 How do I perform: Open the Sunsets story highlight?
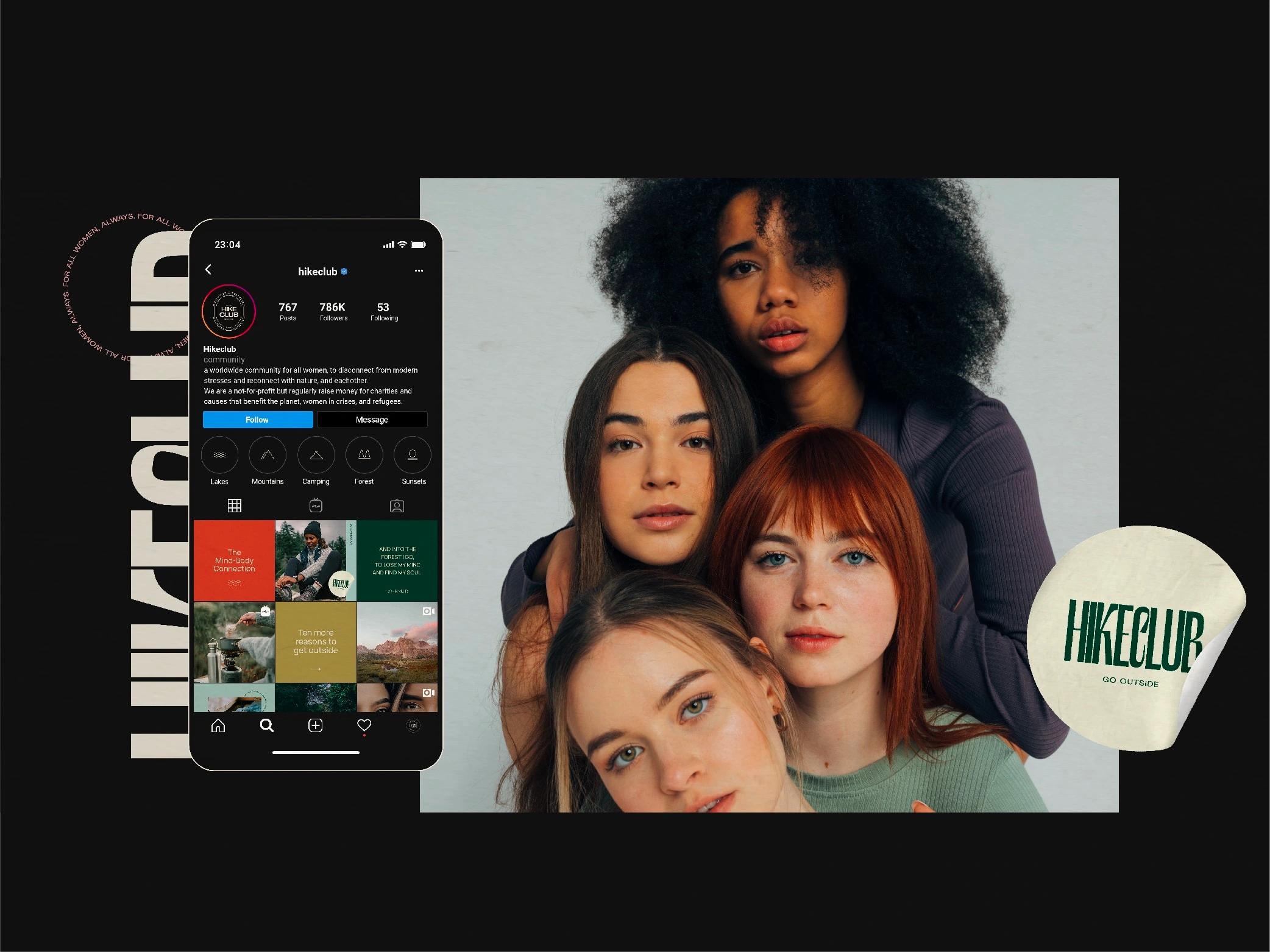[413, 454]
